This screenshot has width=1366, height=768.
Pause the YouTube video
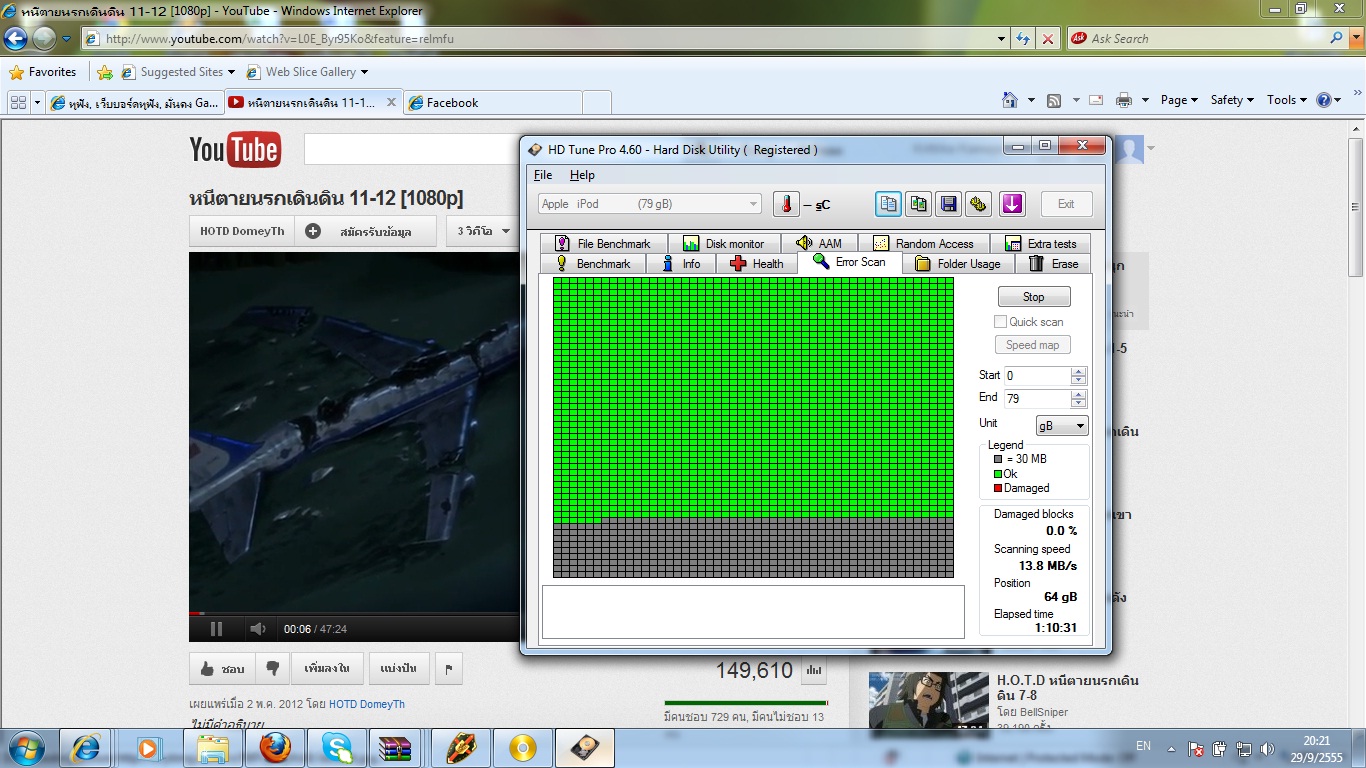(216, 629)
